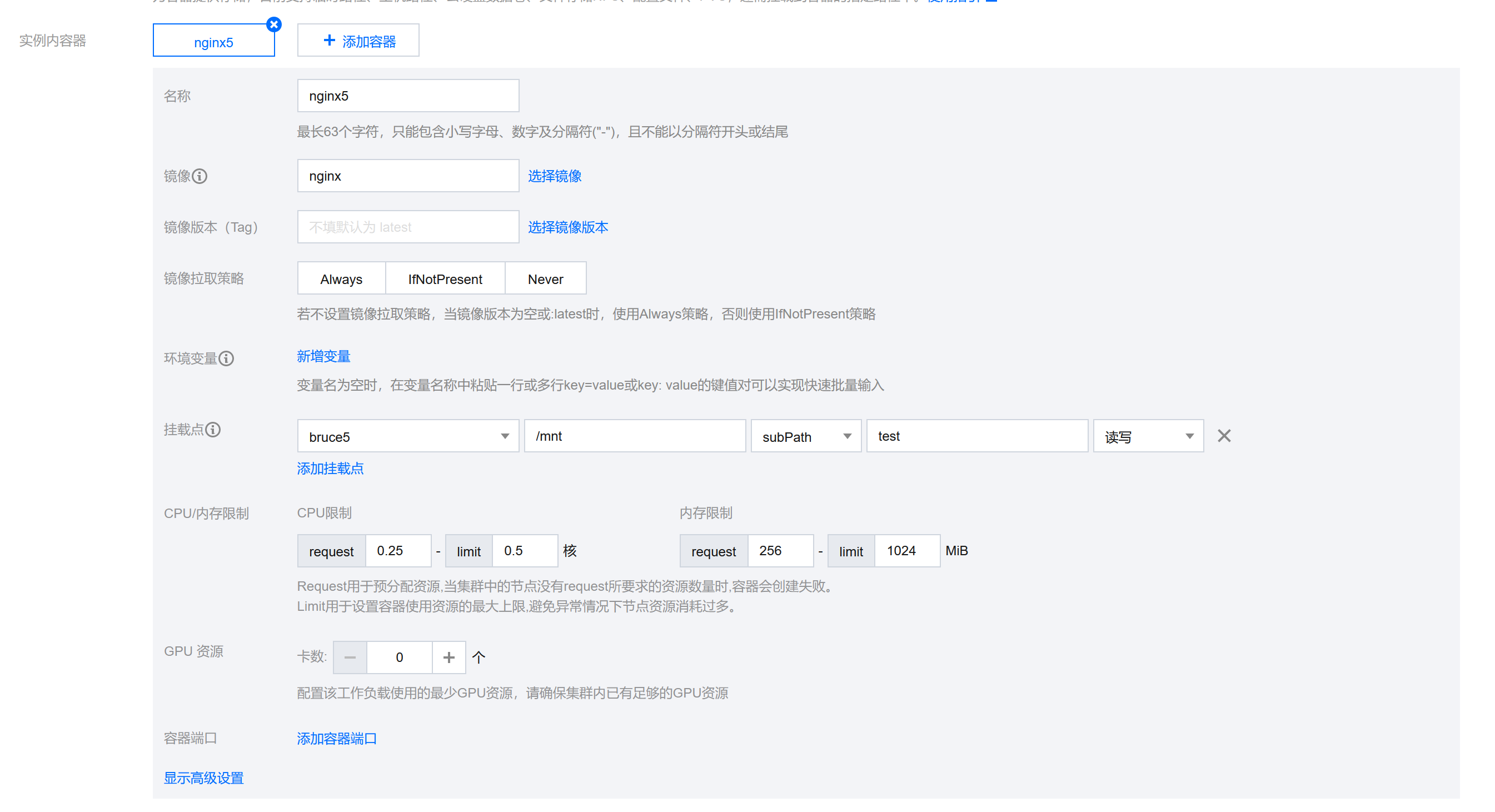Increase GPU card count with plus button

coord(448,657)
